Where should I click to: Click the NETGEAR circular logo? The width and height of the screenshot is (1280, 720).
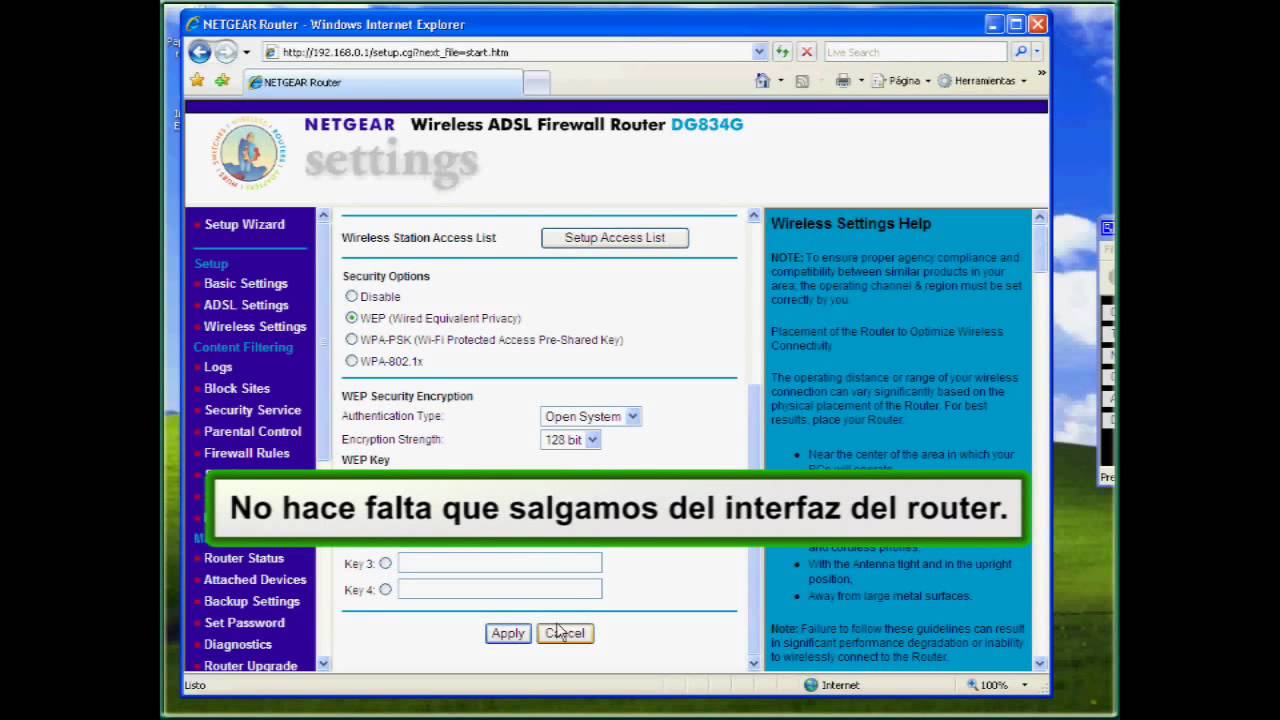point(248,154)
